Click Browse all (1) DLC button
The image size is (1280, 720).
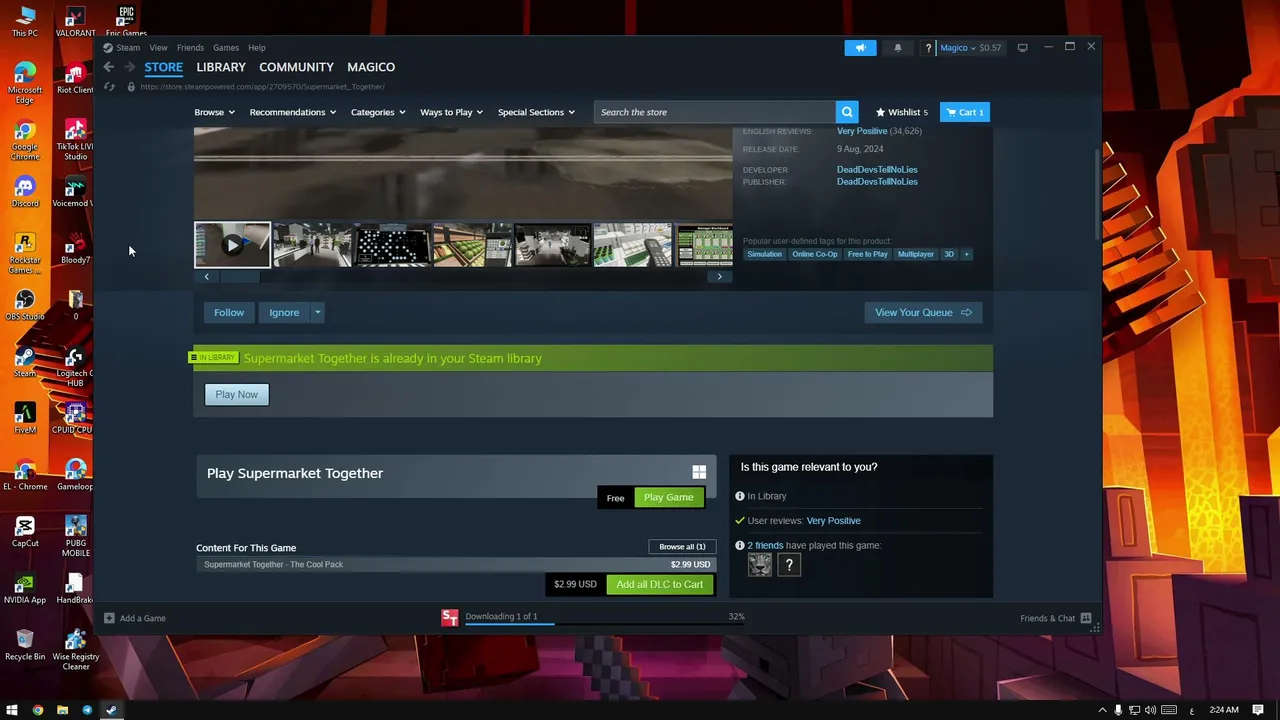[682, 547]
